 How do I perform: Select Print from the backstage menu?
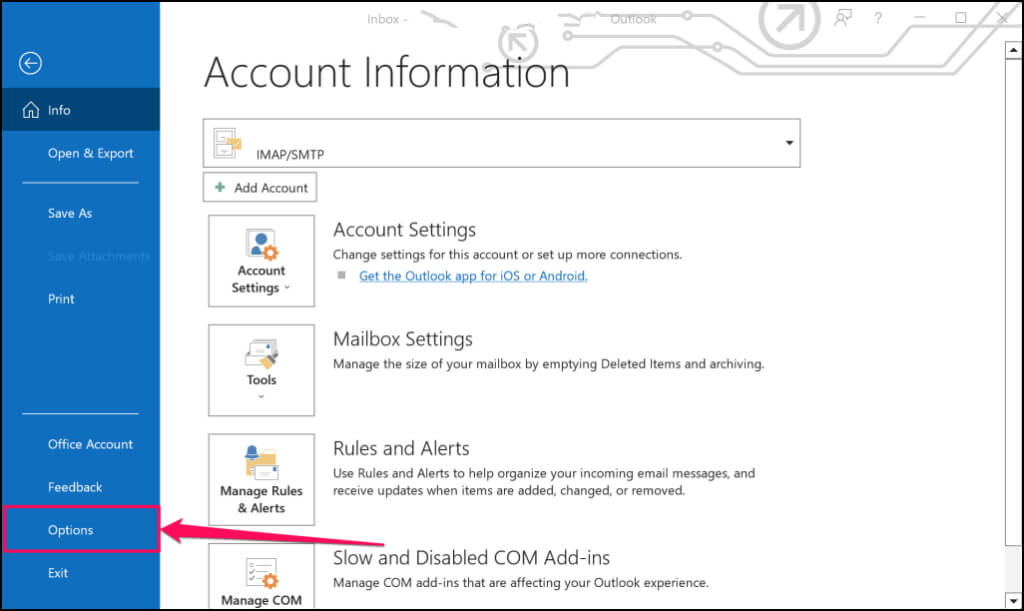(61, 299)
